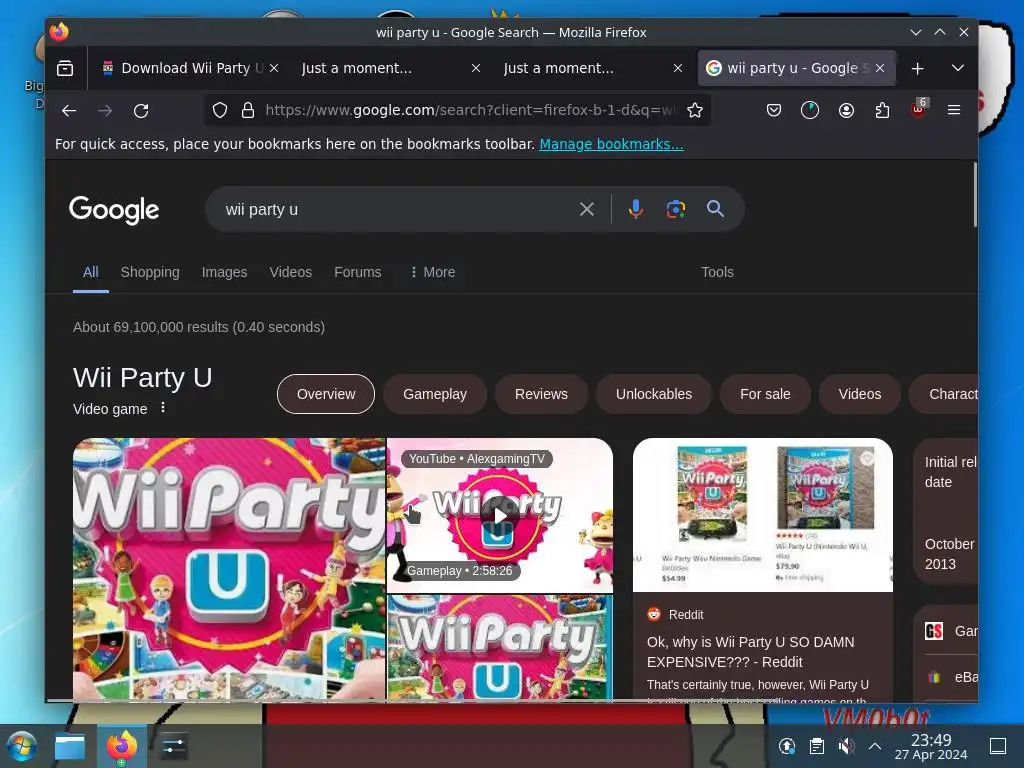Open the Firefox View icon
Image resolution: width=1024 pixels, height=768 pixels.
click(65, 68)
